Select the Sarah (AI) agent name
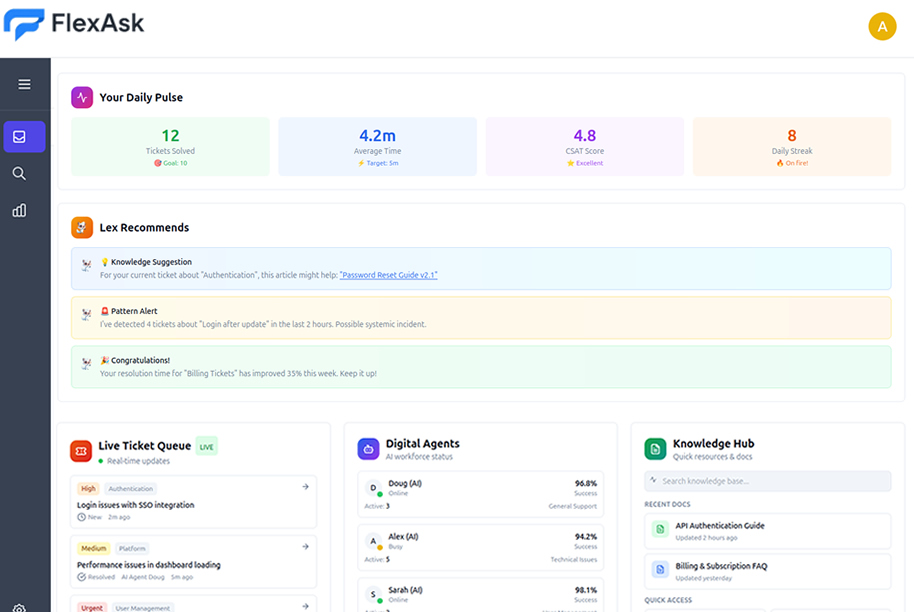Screen dimensions: 914x612 [x=405, y=590]
